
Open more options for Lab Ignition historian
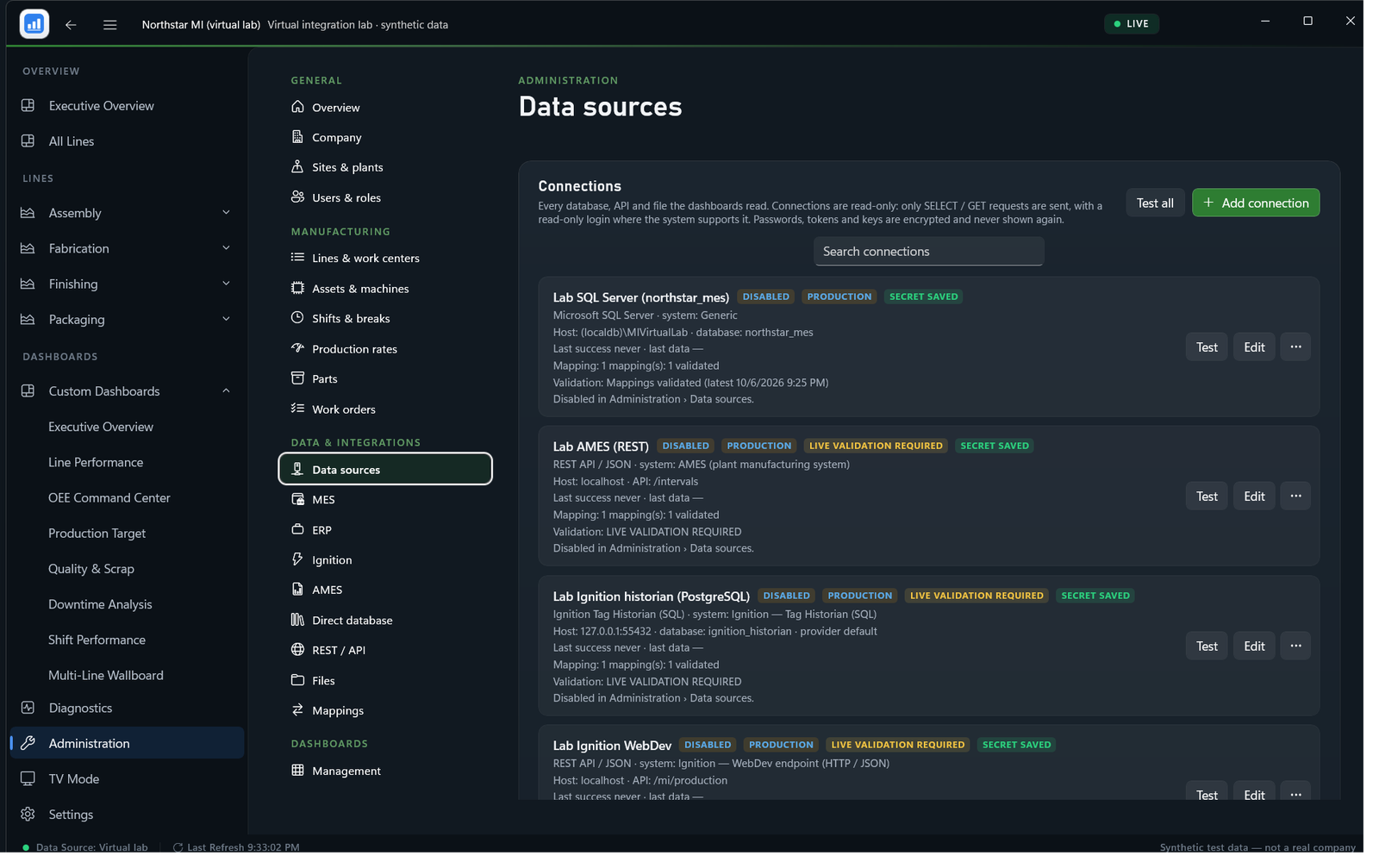1295,646
